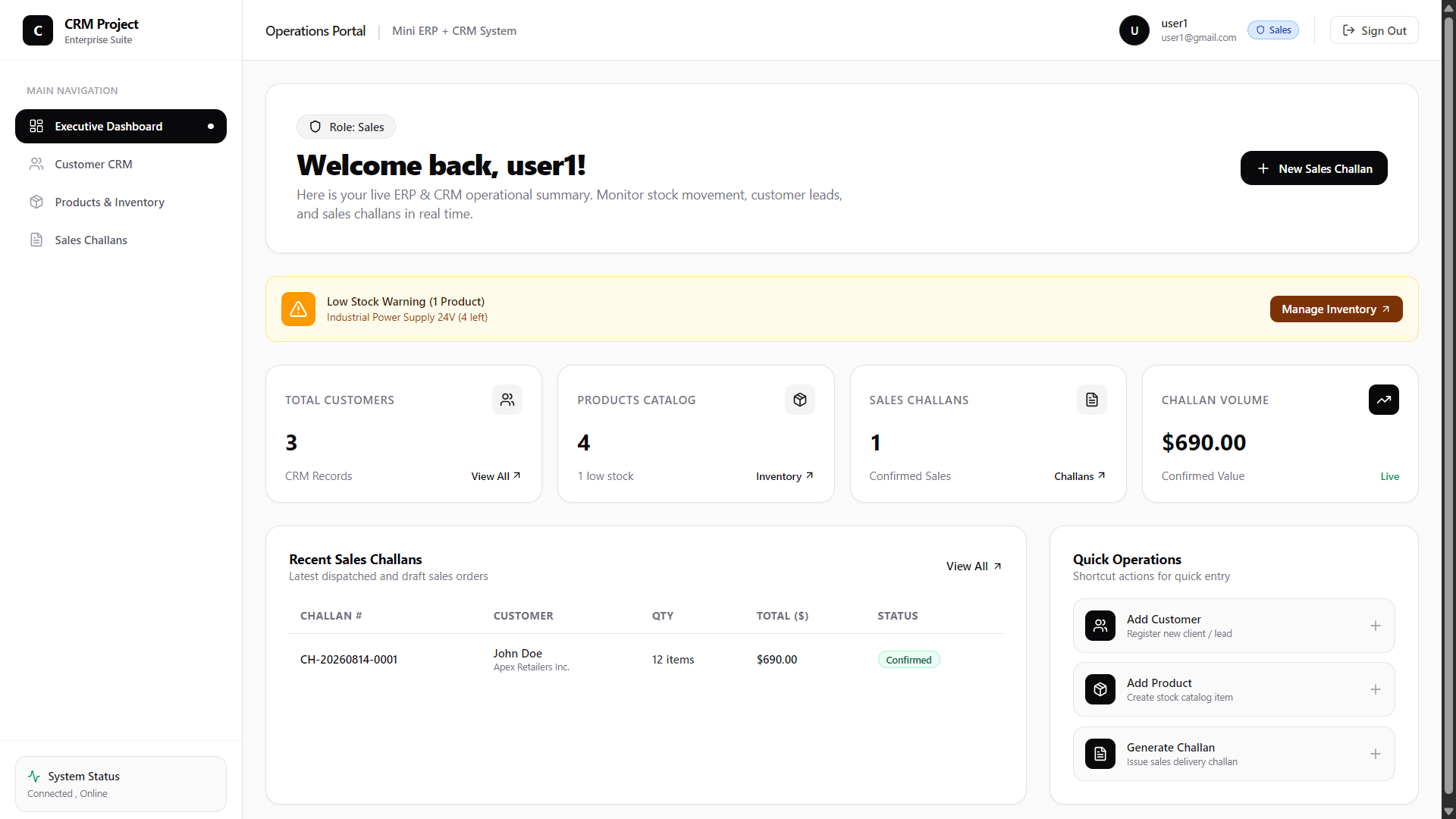Click the Apex Retailers Inc. company text
Viewport: 1456px width, 819px height.
point(532,667)
